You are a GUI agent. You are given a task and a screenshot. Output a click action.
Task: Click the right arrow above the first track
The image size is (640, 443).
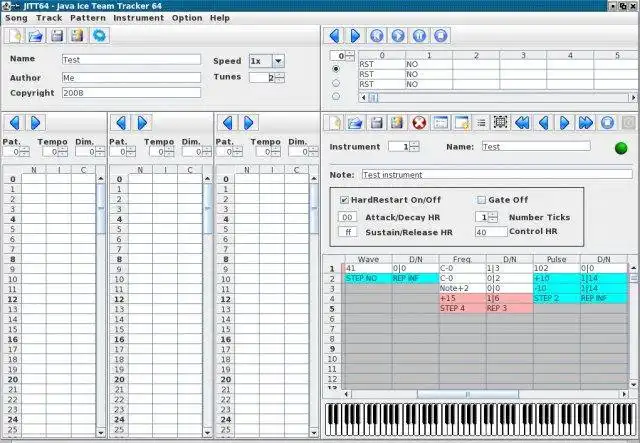[36, 122]
